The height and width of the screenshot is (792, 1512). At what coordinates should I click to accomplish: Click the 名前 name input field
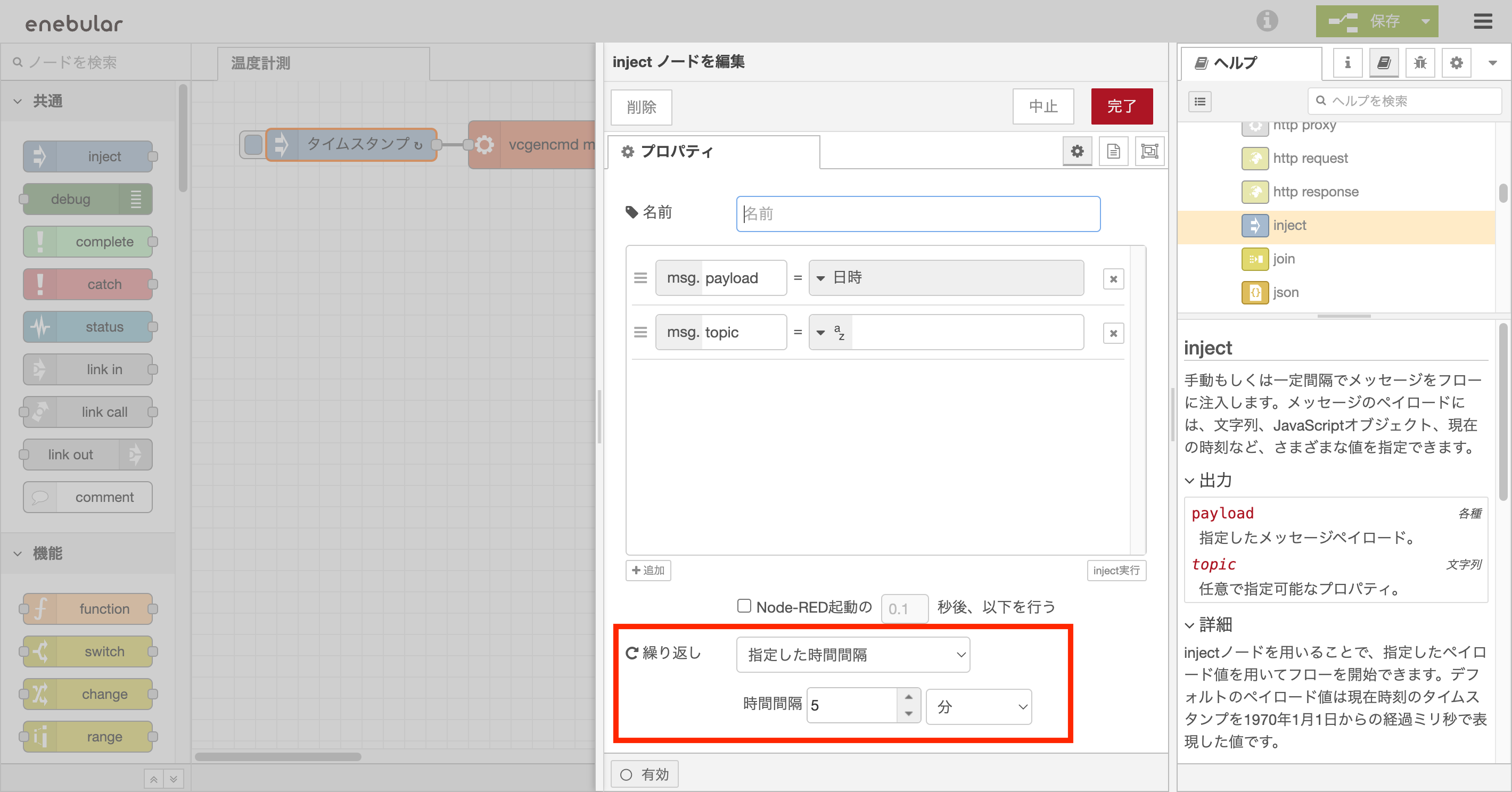coord(918,213)
